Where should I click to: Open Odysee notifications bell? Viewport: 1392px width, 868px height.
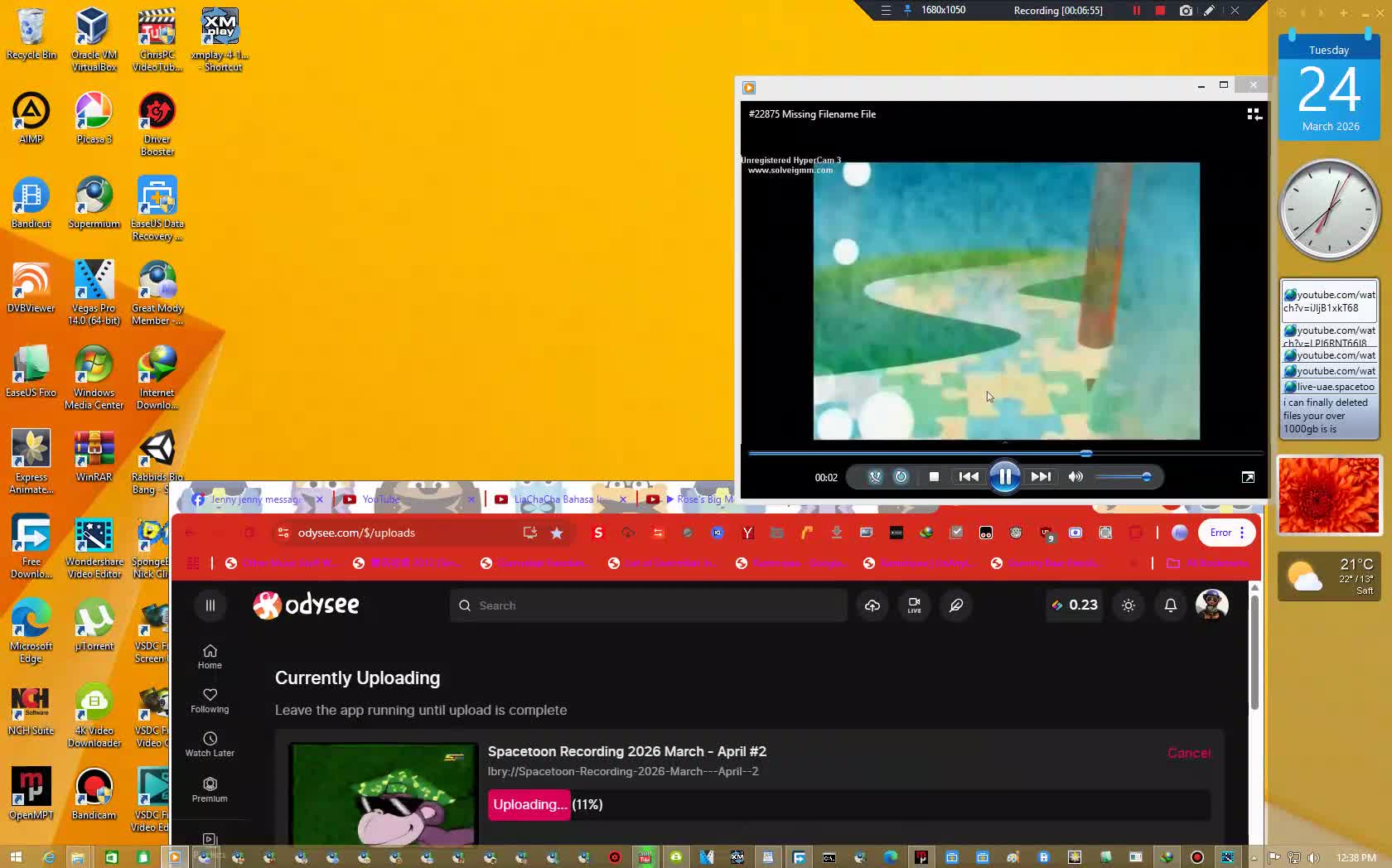click(1170, 605)
